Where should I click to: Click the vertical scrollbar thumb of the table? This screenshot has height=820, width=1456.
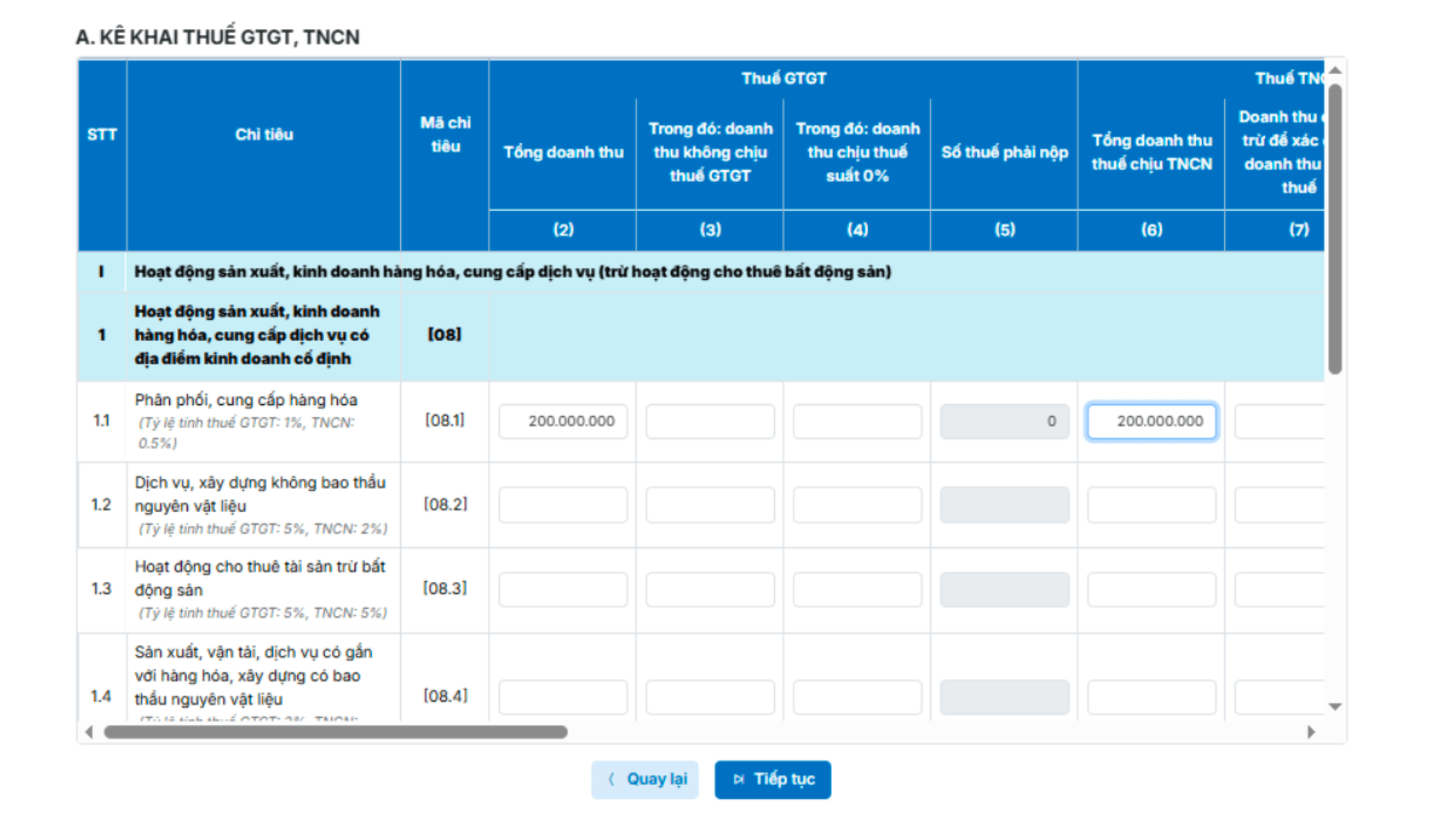(1335, 229)
